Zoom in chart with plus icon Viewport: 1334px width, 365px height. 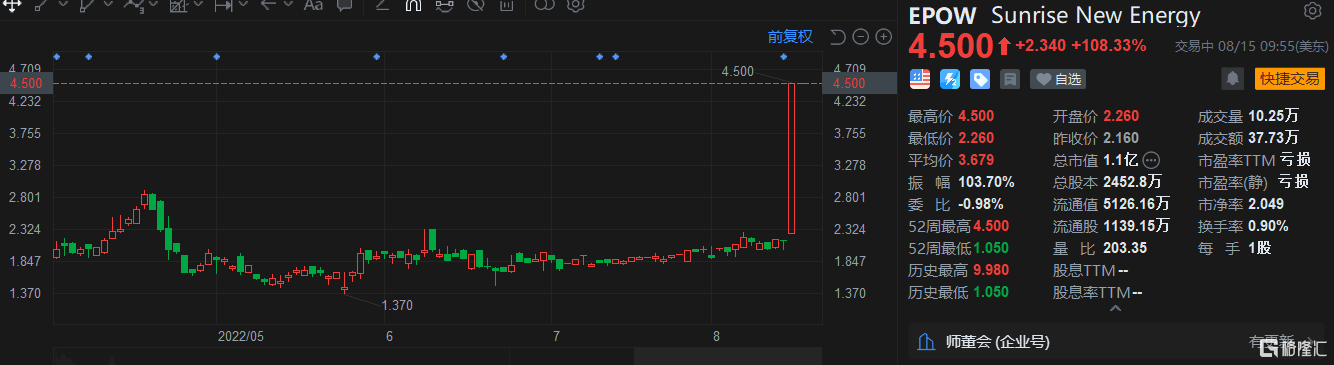click(884, 37)
